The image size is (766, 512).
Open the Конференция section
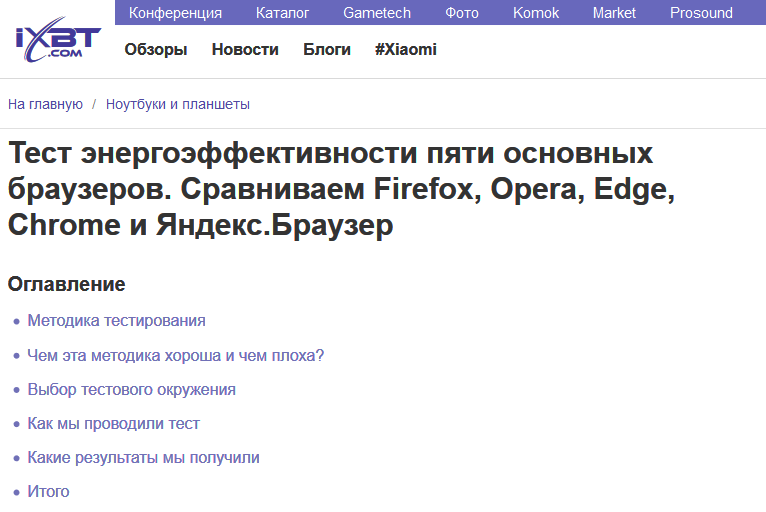click(175, 13)
